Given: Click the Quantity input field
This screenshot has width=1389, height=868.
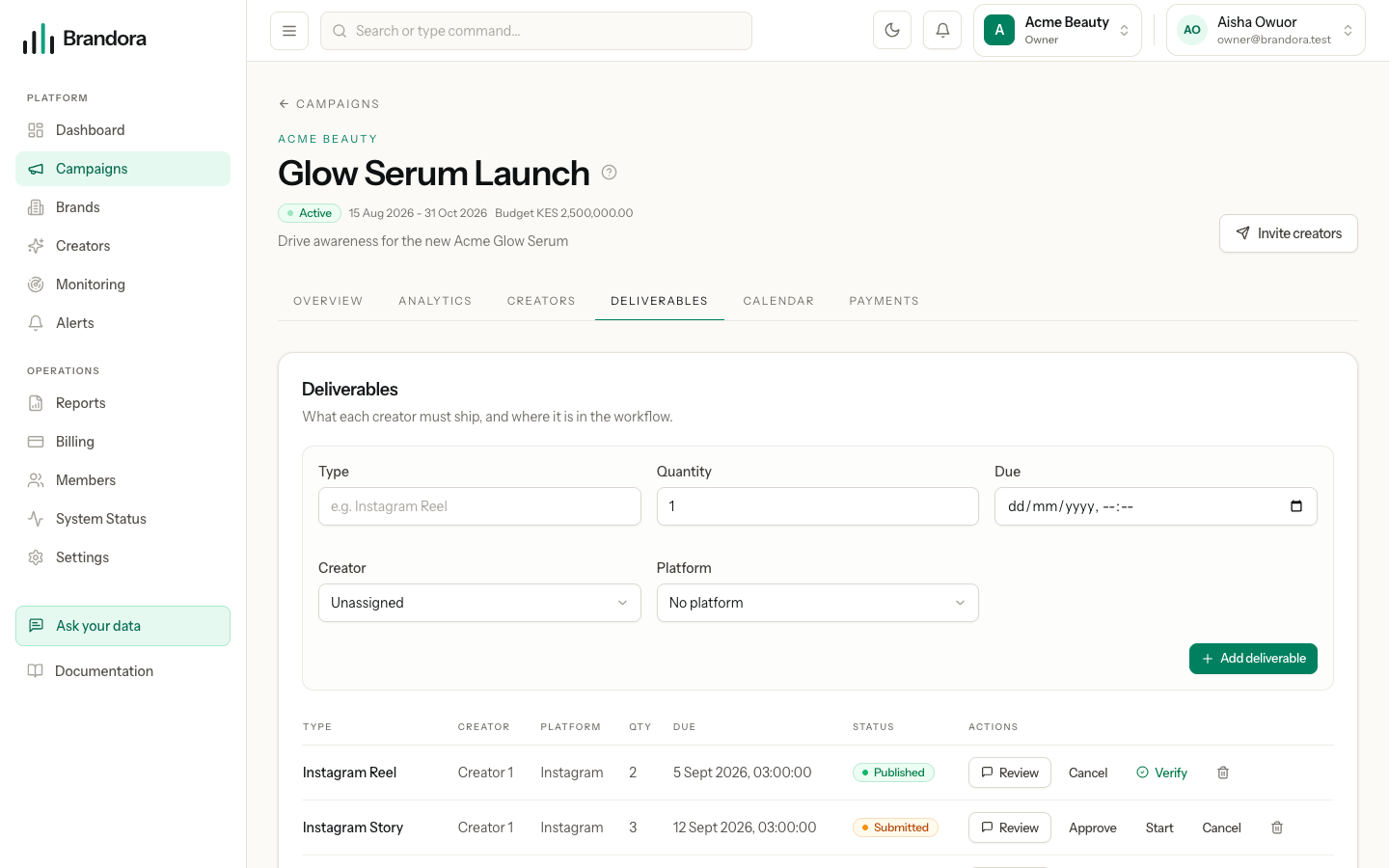Looking at the screenshot, I should tap(818, 506).
